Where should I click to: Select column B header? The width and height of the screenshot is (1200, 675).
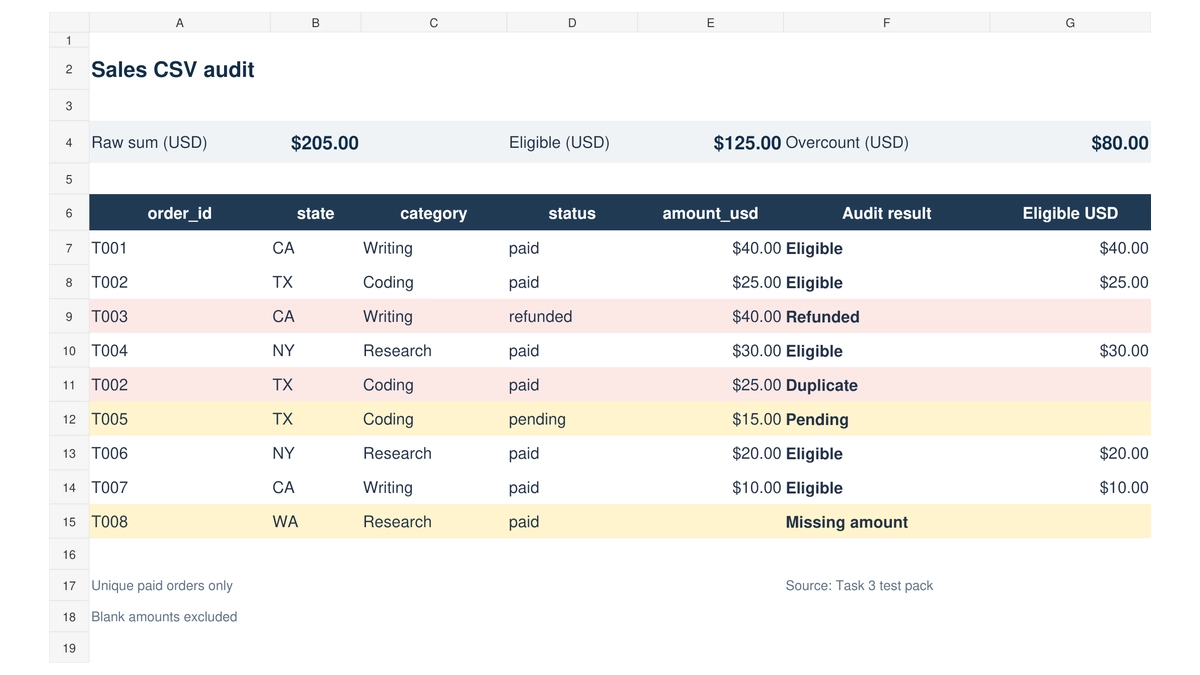pos(315,22)
